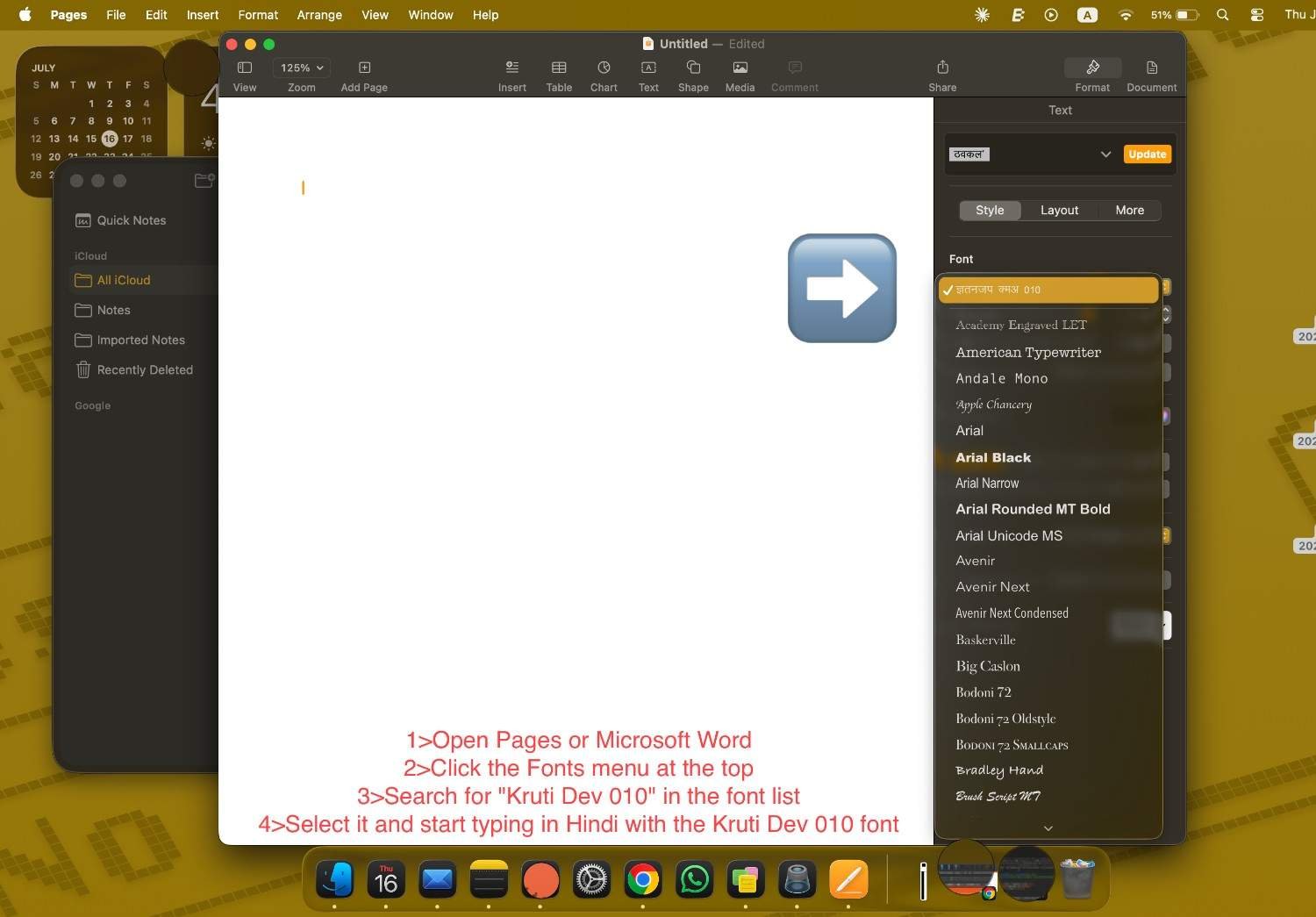Click the font list scroll-down chevron
Image resolution: width=1316 pixels, height=917 pixels.
click(1048, 828)
